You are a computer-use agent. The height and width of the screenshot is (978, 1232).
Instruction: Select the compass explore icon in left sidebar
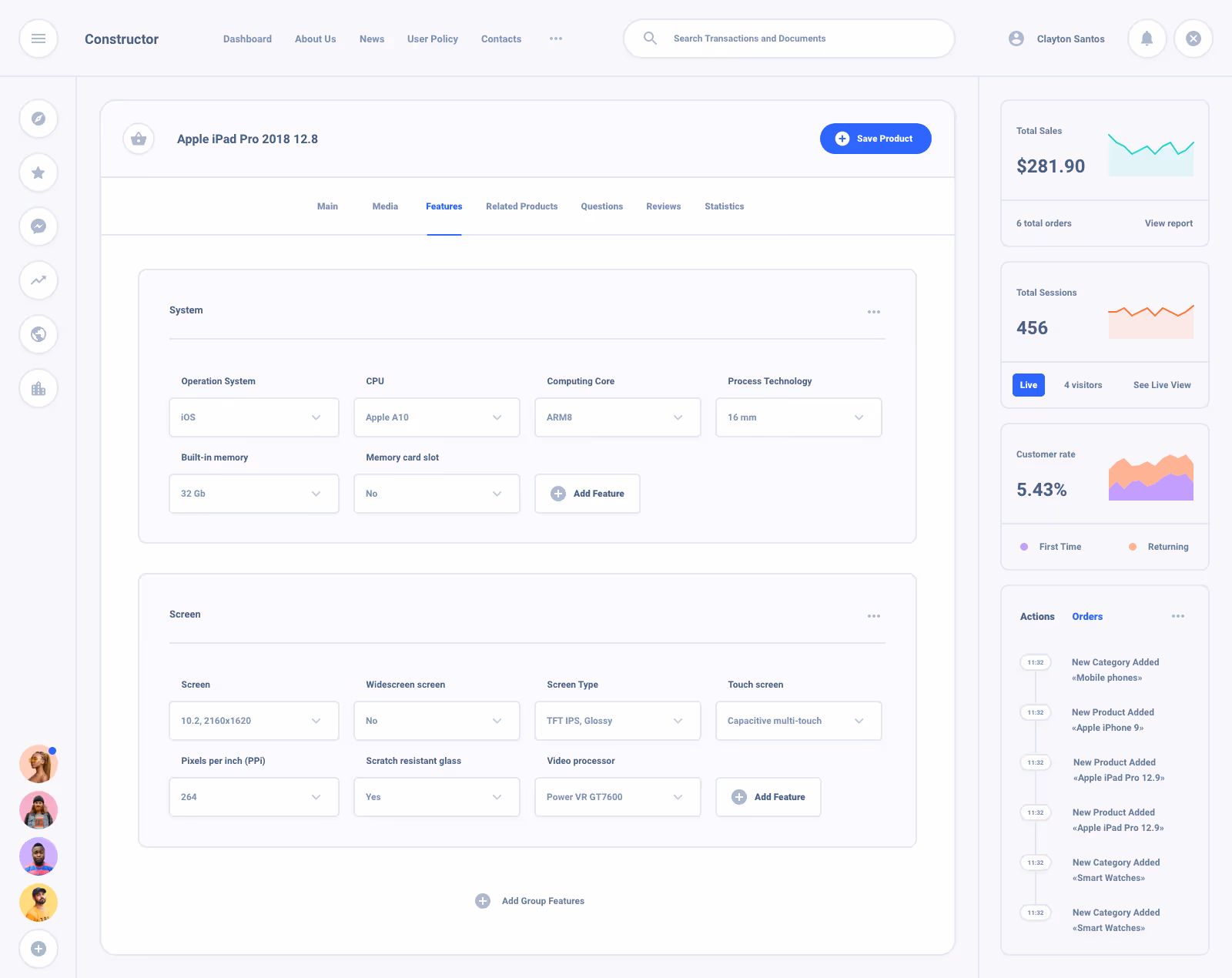click(38, 119)
